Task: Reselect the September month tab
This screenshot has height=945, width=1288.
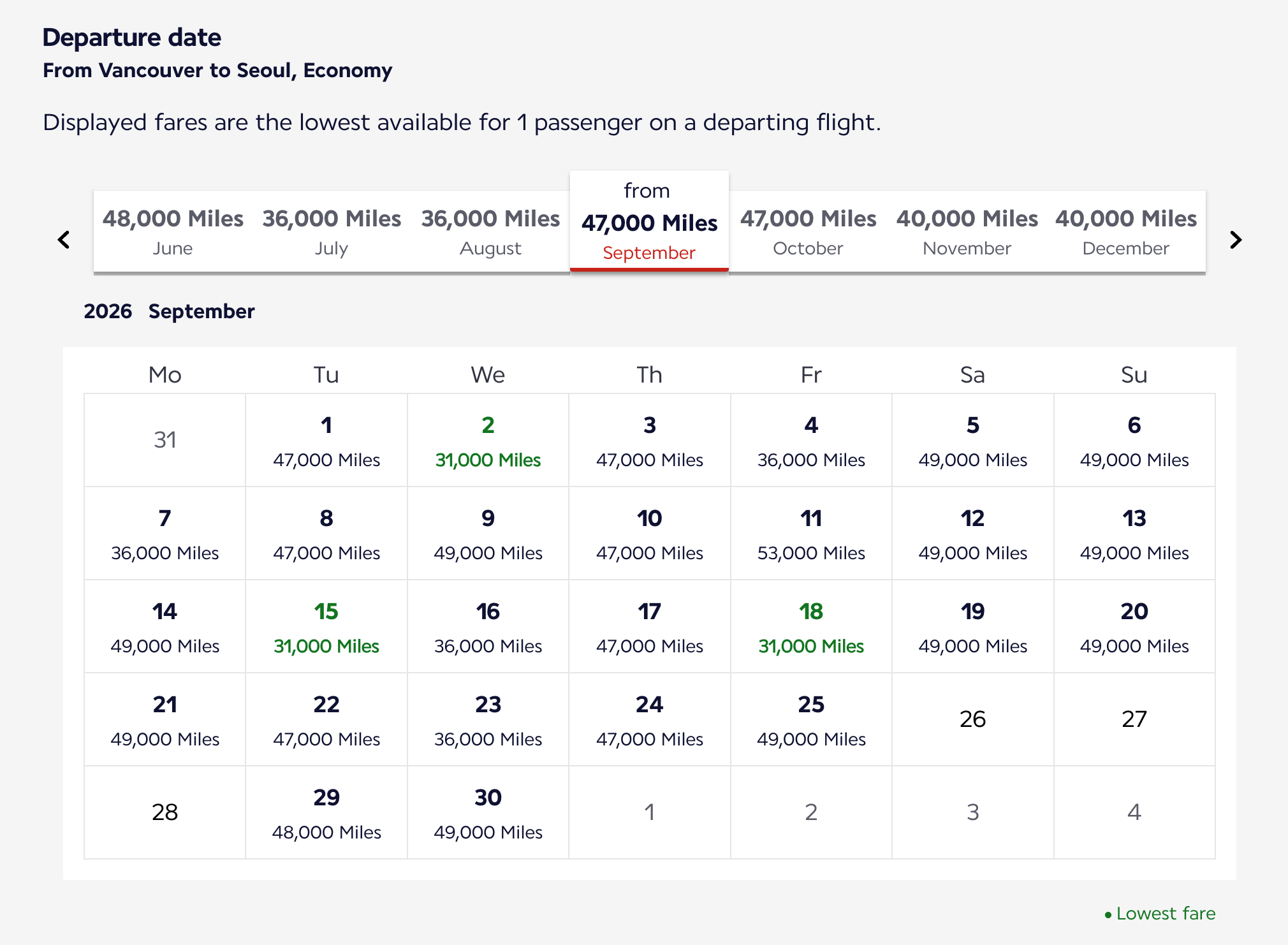Action: coord(649,223)
